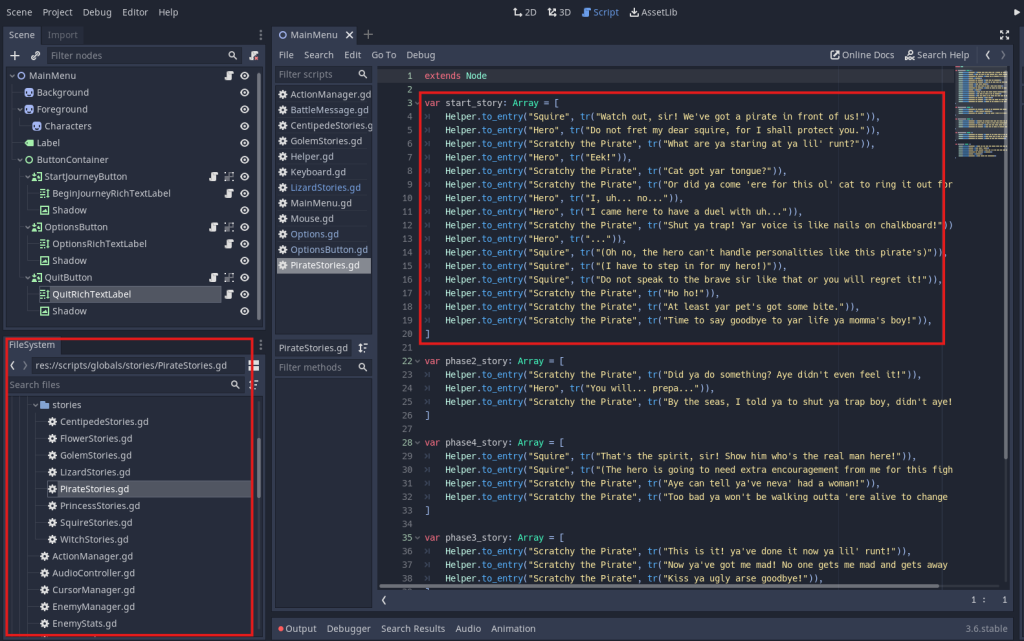Switch to the Debugger bottom panel tab
The width and height of the screenshot is (1024, 641).
click(349, 629)
